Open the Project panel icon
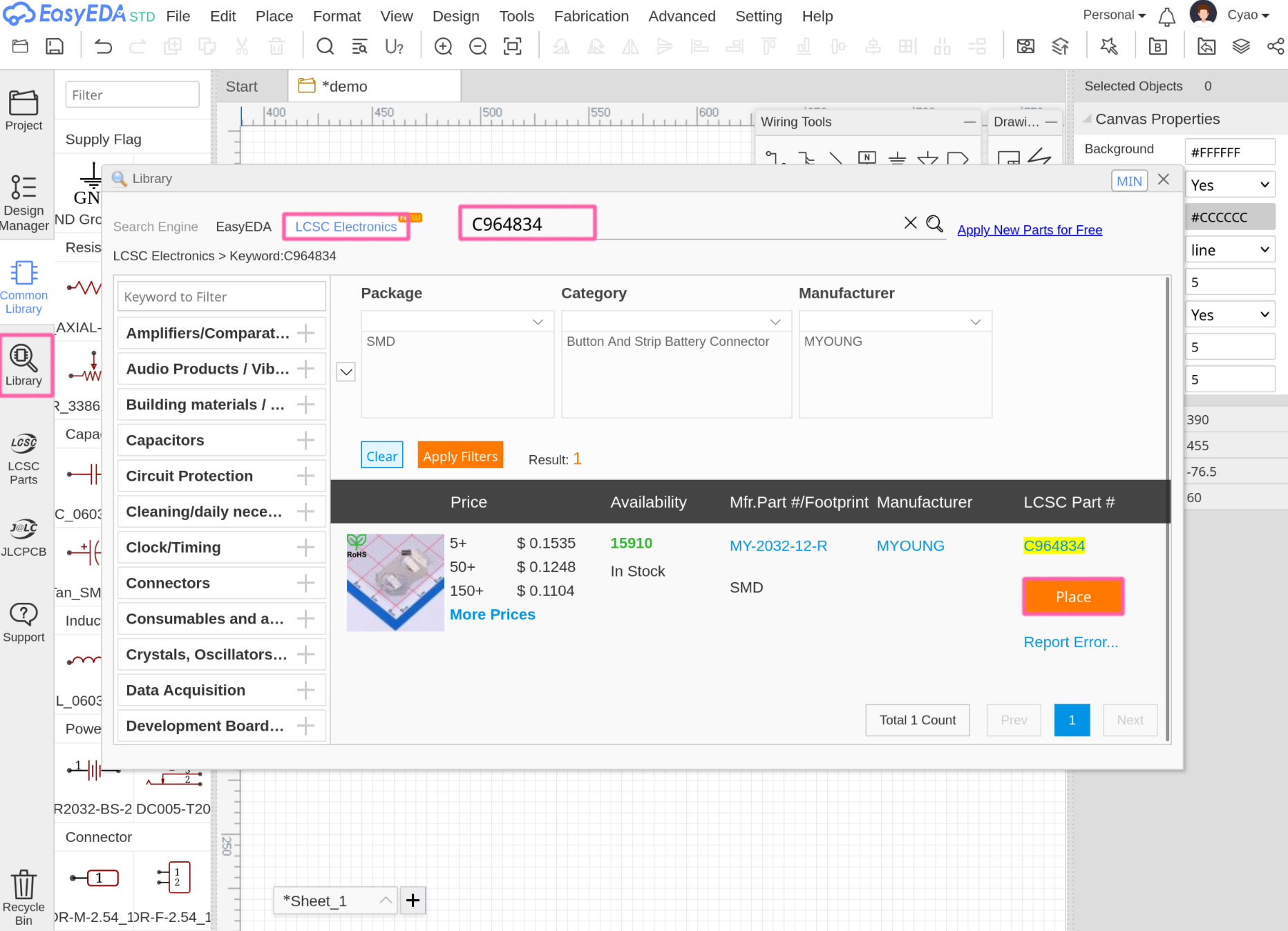The width and height of the screenshot is (1288, 931). [x=23, y=111]
